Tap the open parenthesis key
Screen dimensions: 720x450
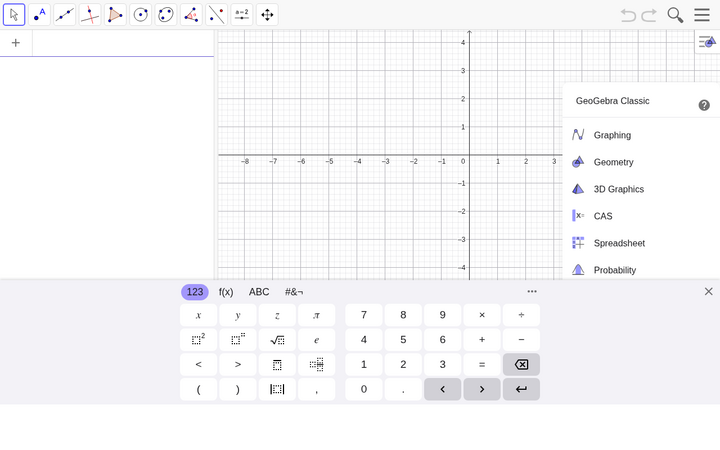click(198, 389)
